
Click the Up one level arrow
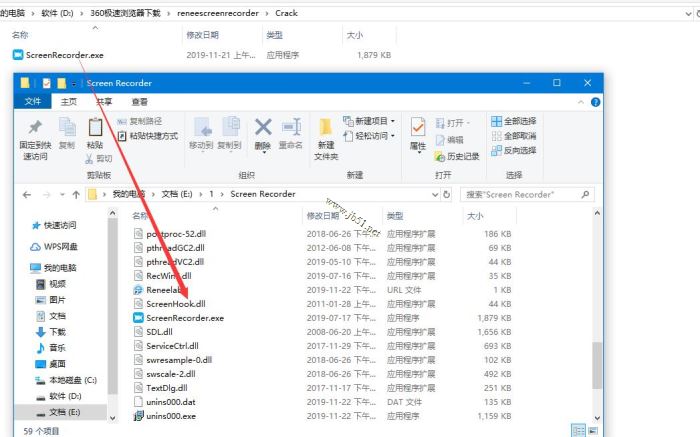76,195
